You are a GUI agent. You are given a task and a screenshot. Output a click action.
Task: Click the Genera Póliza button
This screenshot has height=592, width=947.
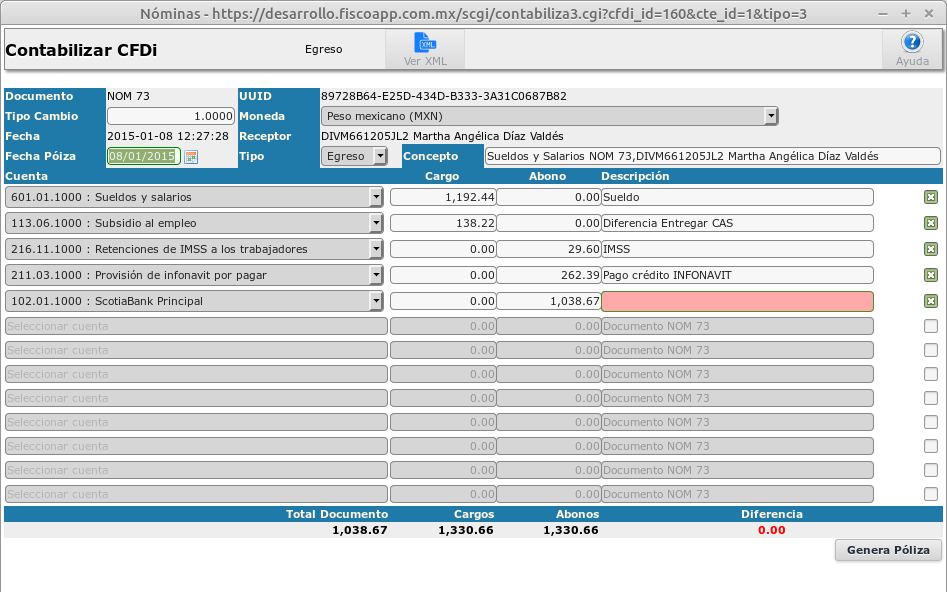coord(888,550)
